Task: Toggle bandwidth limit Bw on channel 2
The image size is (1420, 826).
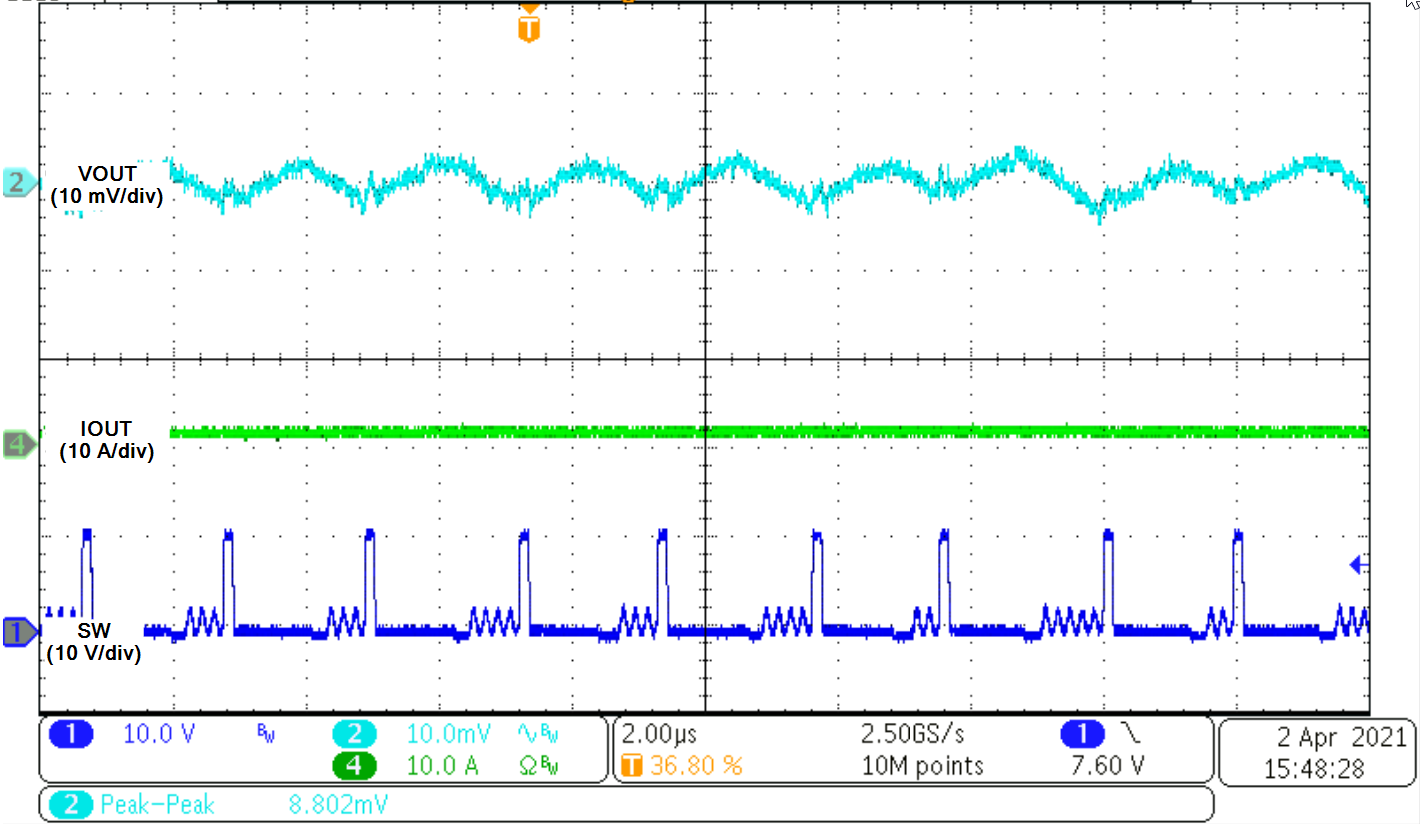Action: (548, 734)
